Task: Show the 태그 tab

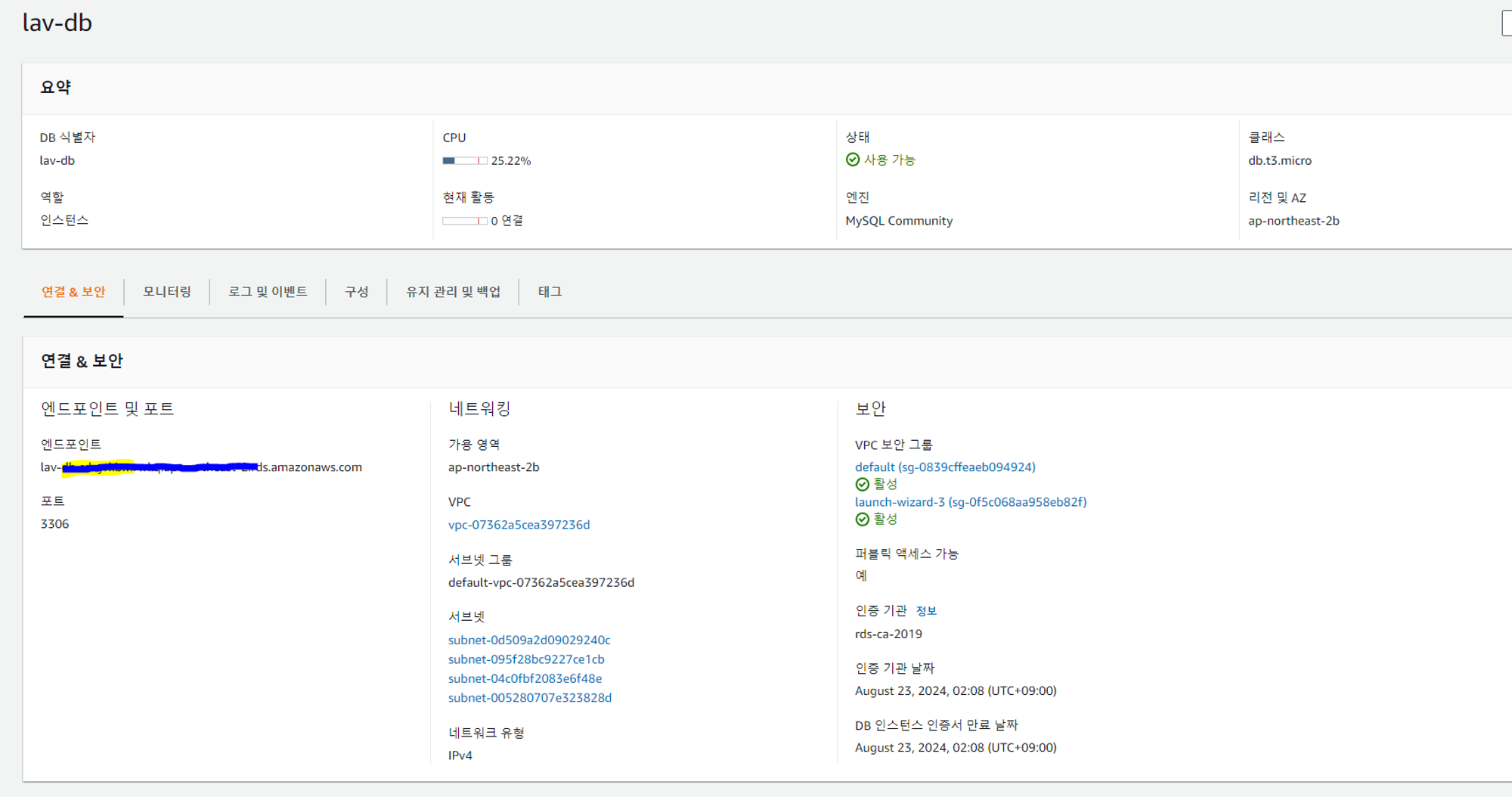Action: pyautogui.click(x=550, y=292)
